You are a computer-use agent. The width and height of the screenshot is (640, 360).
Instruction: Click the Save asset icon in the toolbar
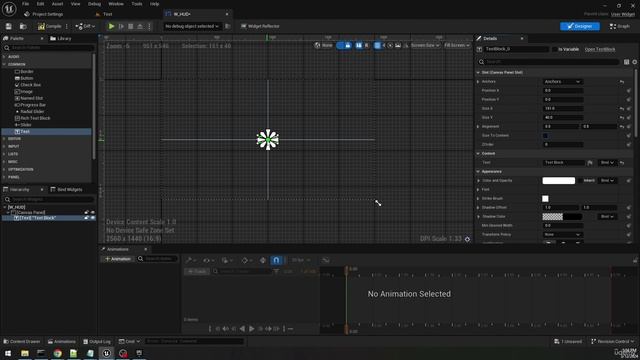pos(9,26)
